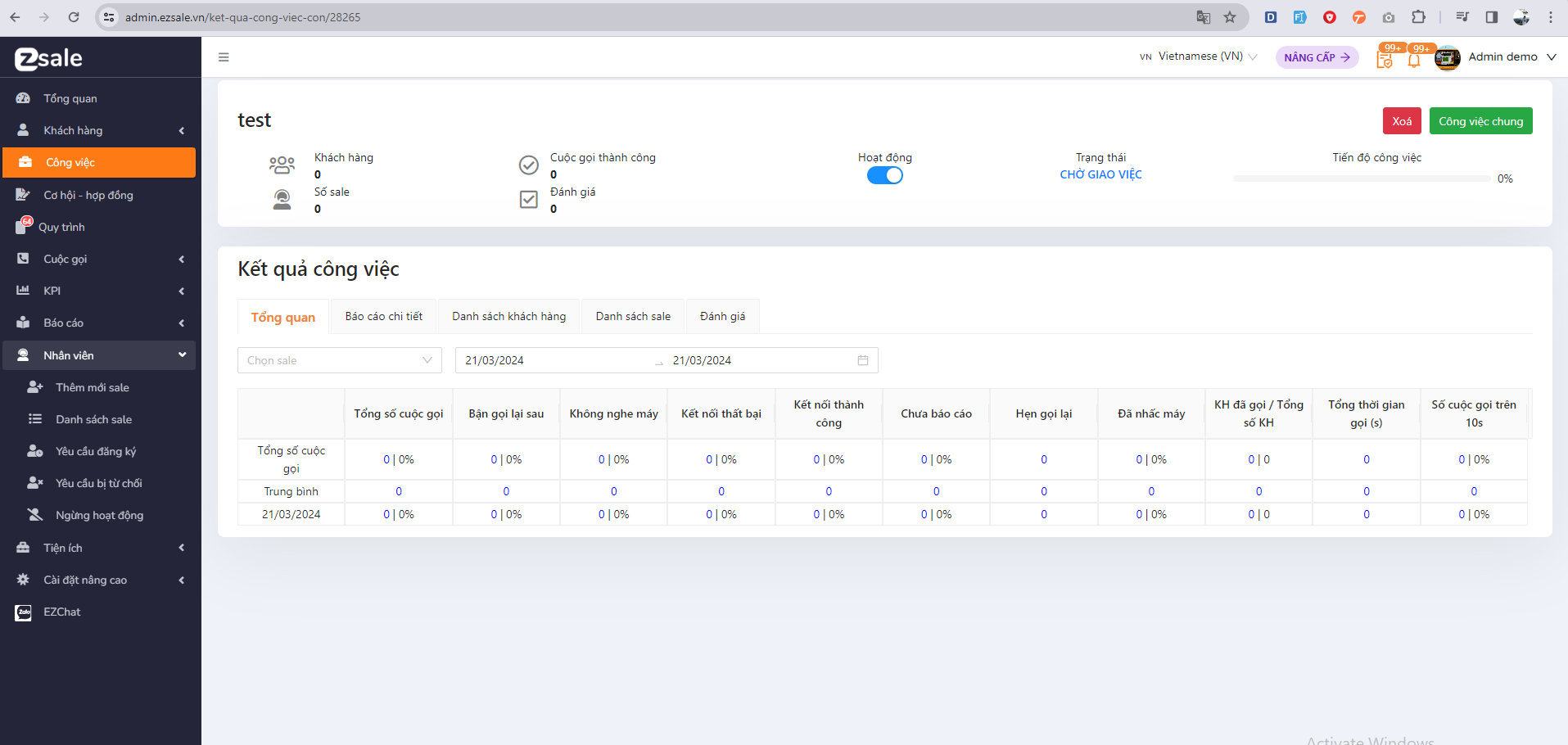Screen dimensions: 1568x745
Task: Click the Chưa báo cáo column header
Action: point(936,413)
